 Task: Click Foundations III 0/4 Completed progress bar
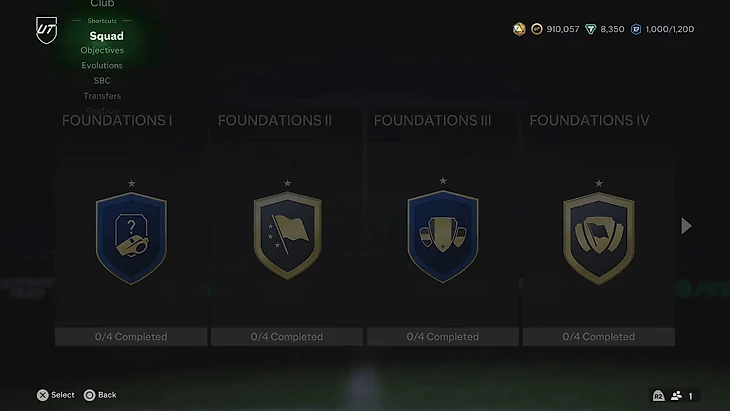443,337
